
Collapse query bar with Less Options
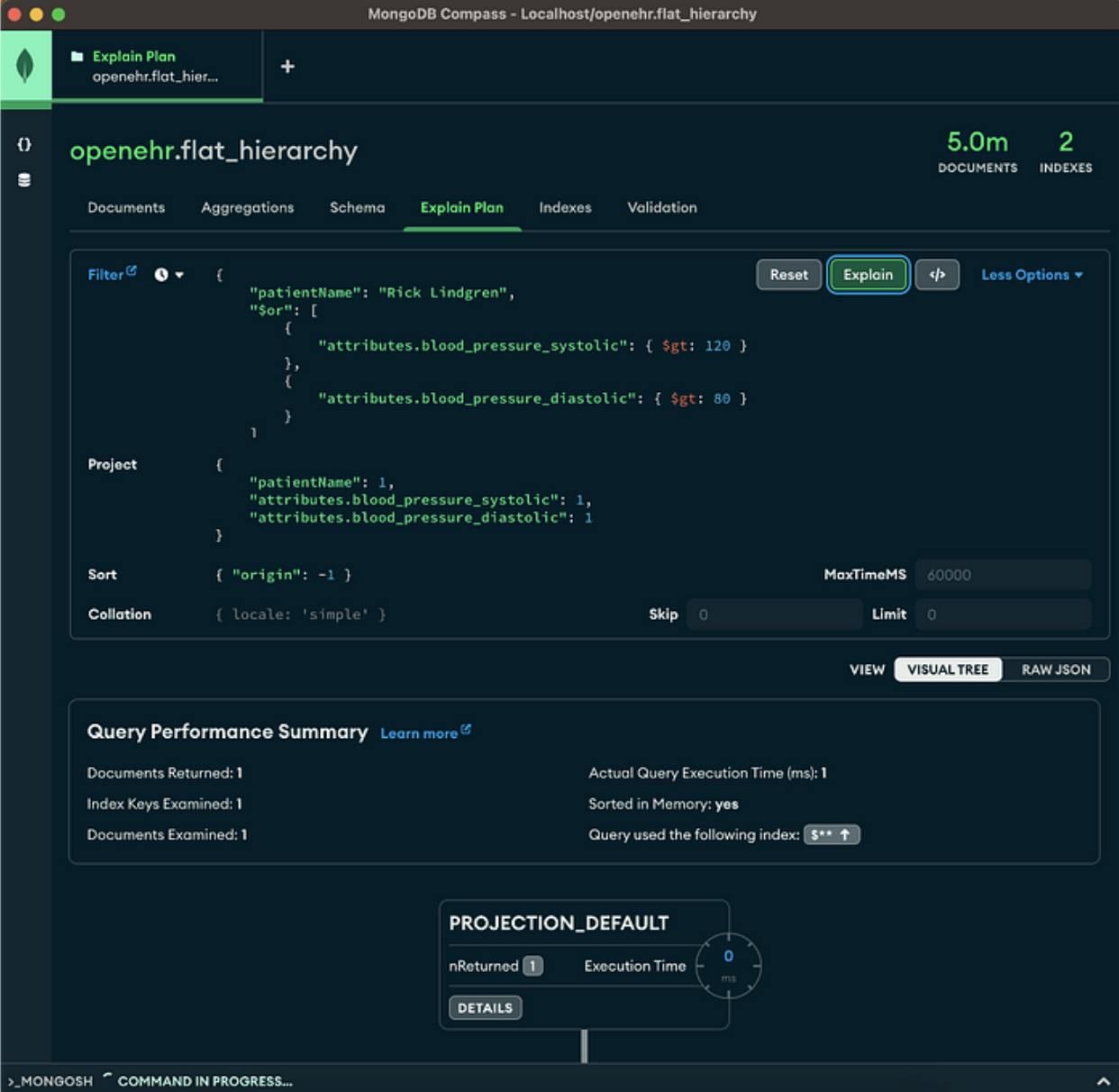[x=1032, y=275]
